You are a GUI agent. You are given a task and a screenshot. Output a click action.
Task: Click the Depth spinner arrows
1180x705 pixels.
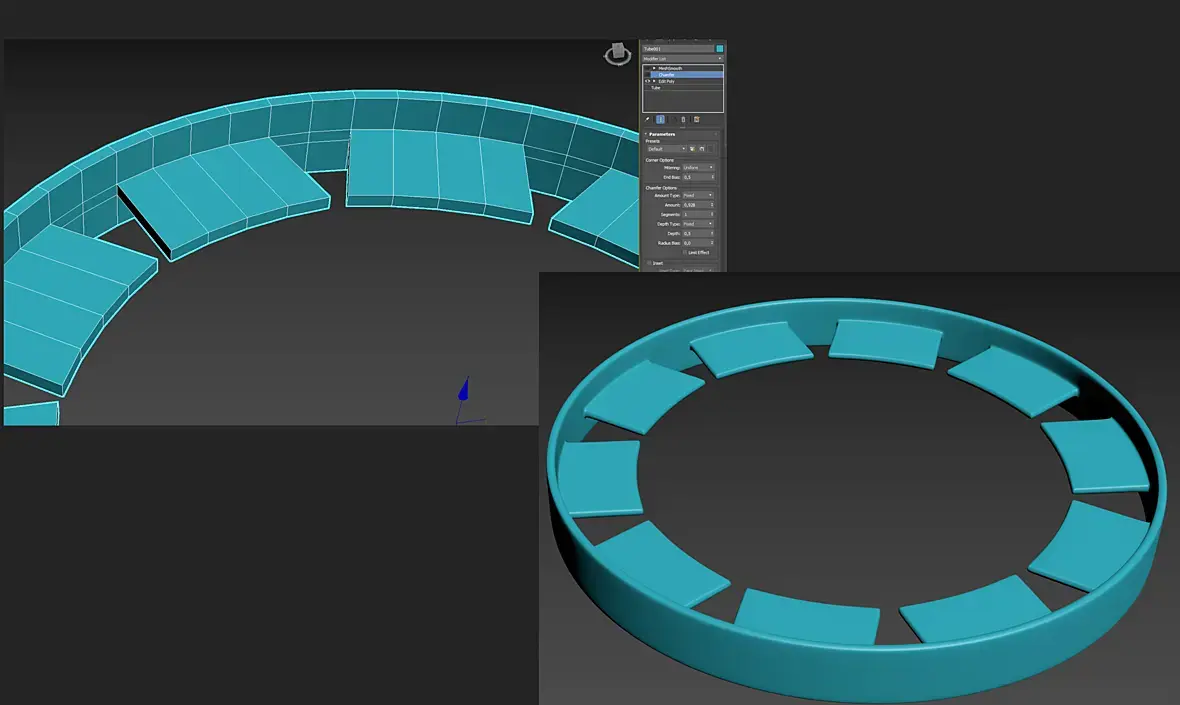pos(712,234)
